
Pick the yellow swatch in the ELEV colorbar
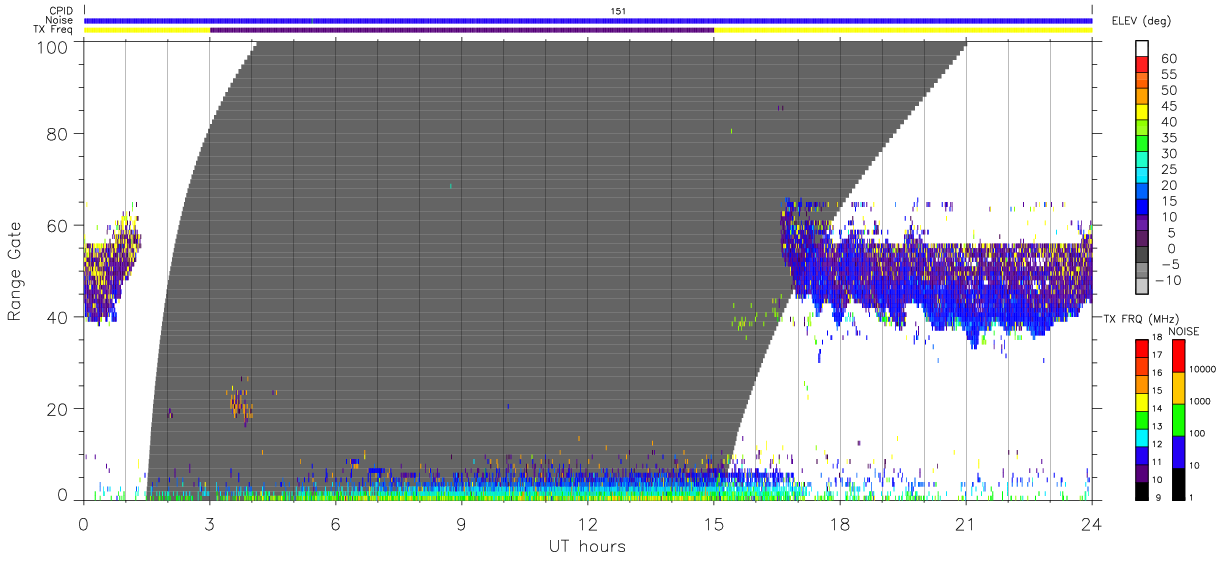coord(1142,113)
